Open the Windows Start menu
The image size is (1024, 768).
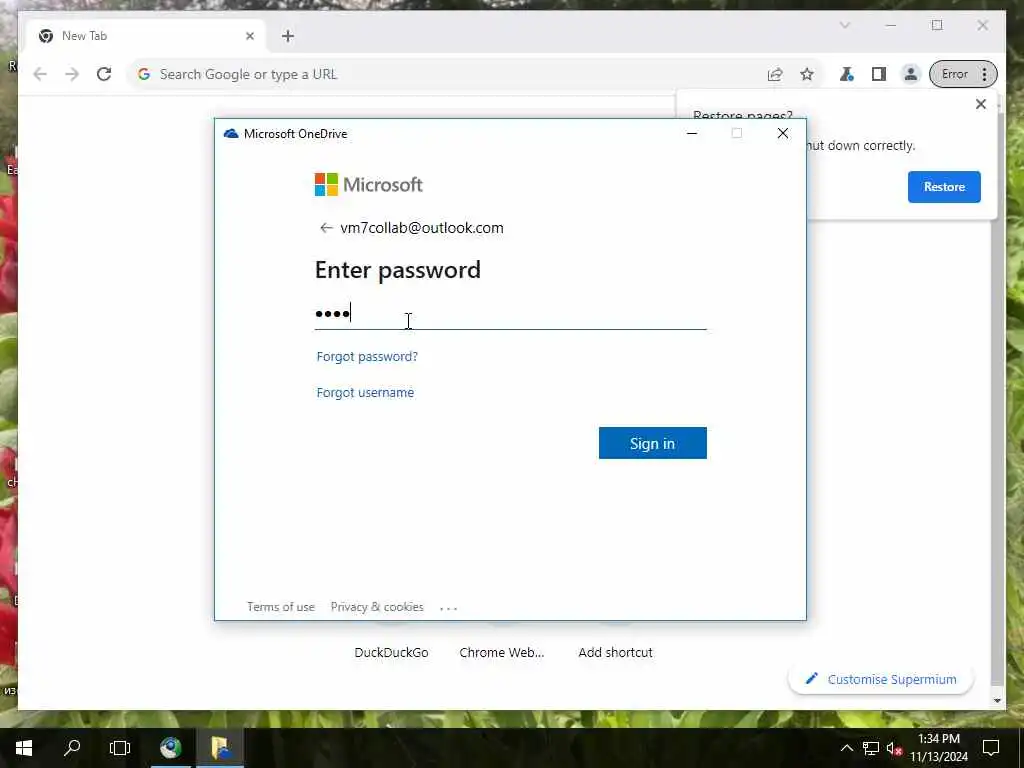(x=24, y=748)
